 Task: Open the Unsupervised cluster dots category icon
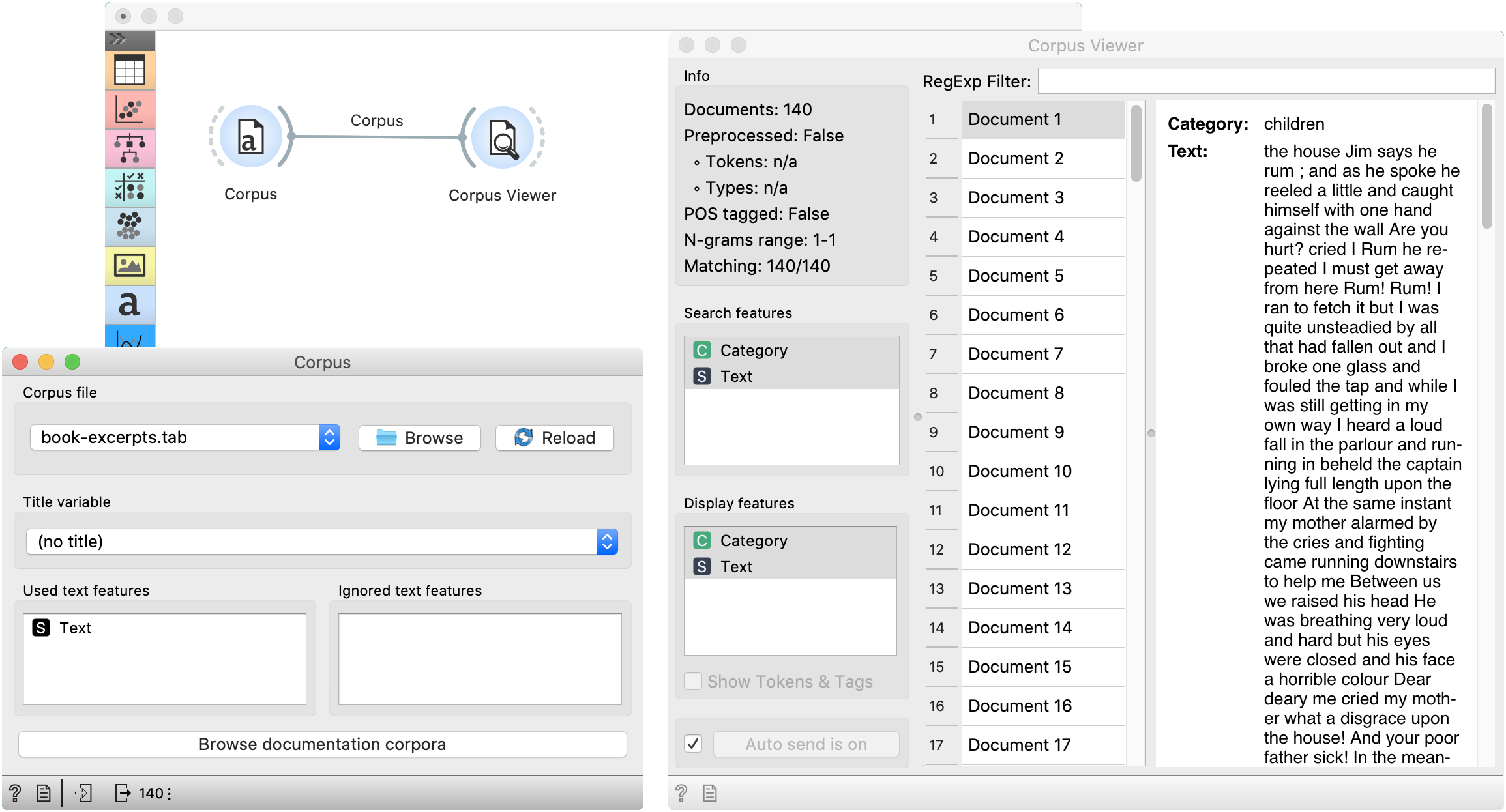[129, 226]
